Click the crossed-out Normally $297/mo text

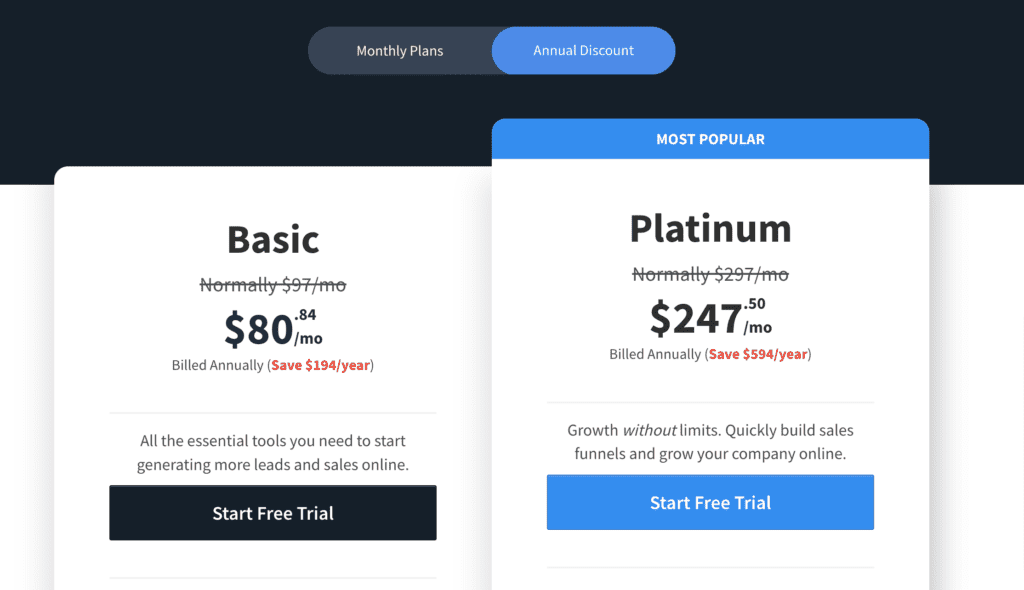[x=711, y=274]
